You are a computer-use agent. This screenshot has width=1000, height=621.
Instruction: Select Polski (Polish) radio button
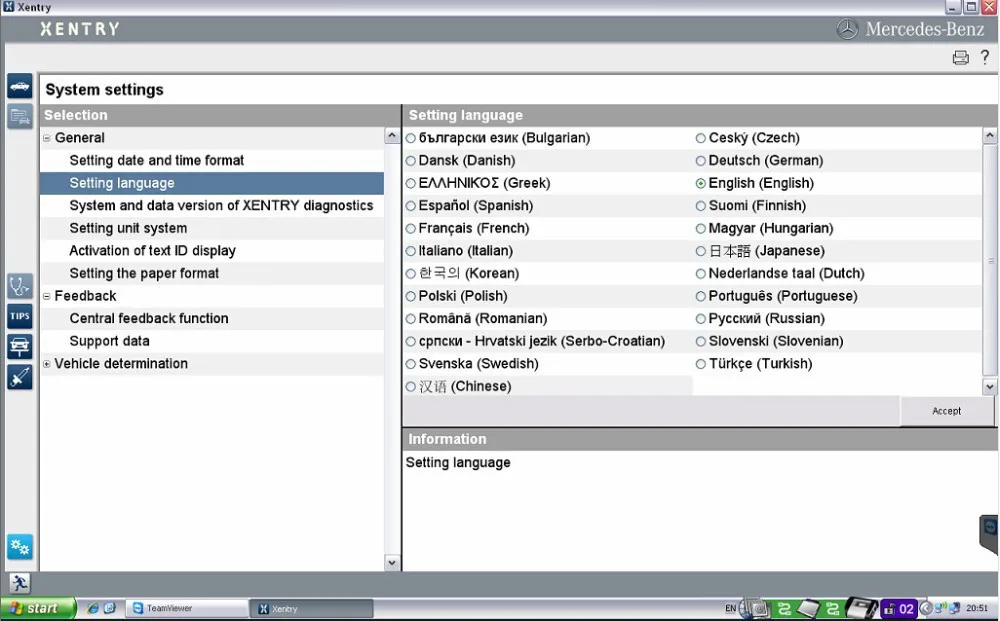[x=411, y=296]
